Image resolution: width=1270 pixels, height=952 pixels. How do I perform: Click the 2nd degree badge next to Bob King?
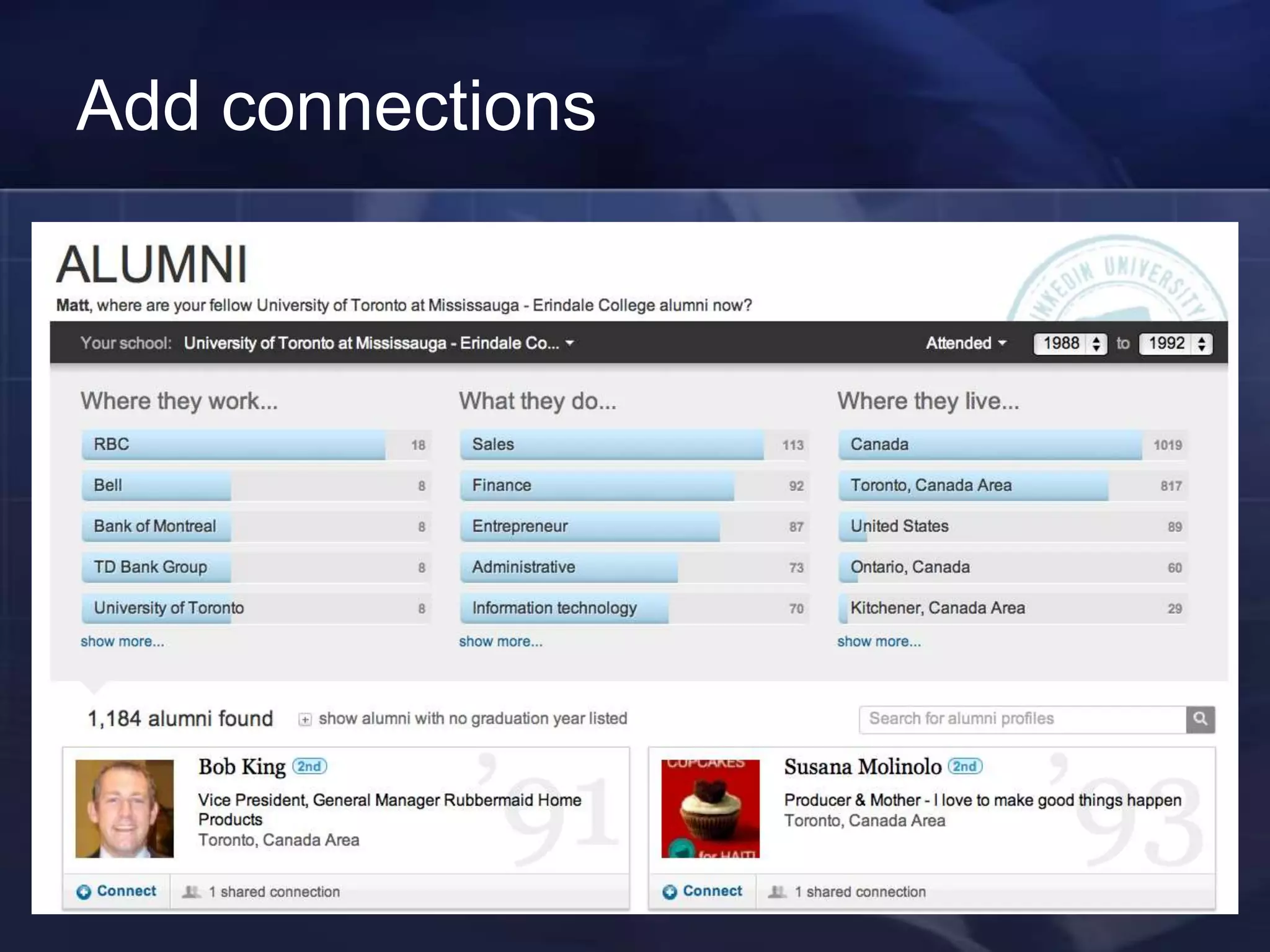point(309,767)
